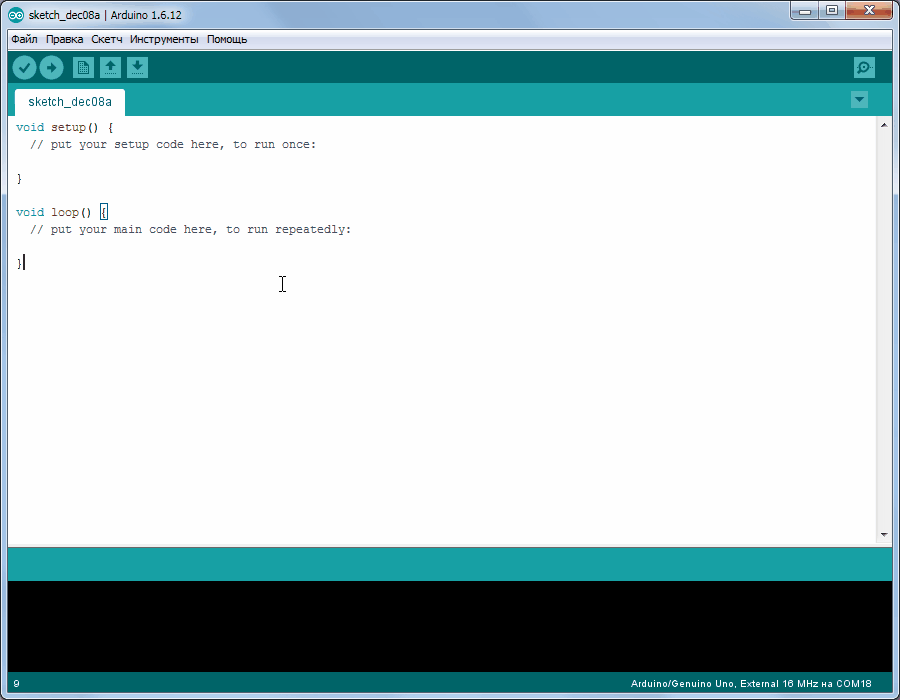The image size is (900, 700).
Task: Open the Serial Monitor magnifier icon
Action: coord(864,68)
